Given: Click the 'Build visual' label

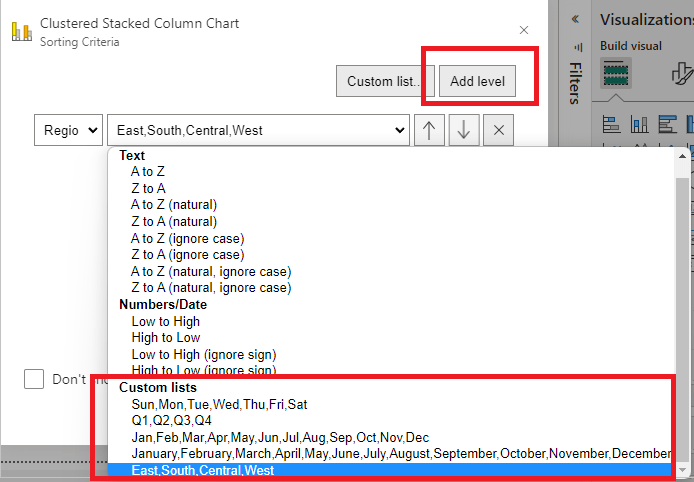Looking at the screenshot, I should point(631,46).
